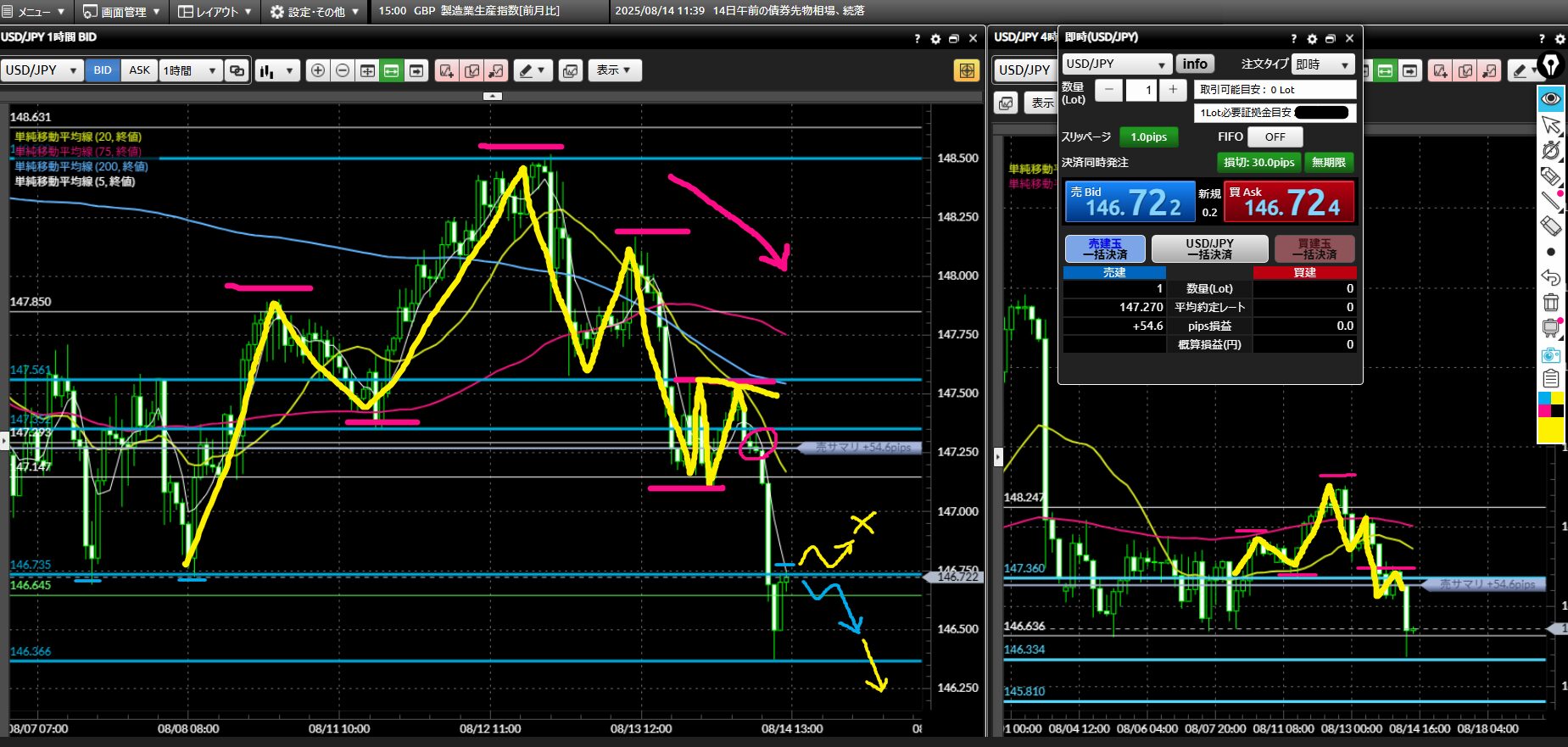Screen dimensions: 1568x747
Task: Select the highlighter marker tool in drawing toolbar
Action: [1551, 176]
